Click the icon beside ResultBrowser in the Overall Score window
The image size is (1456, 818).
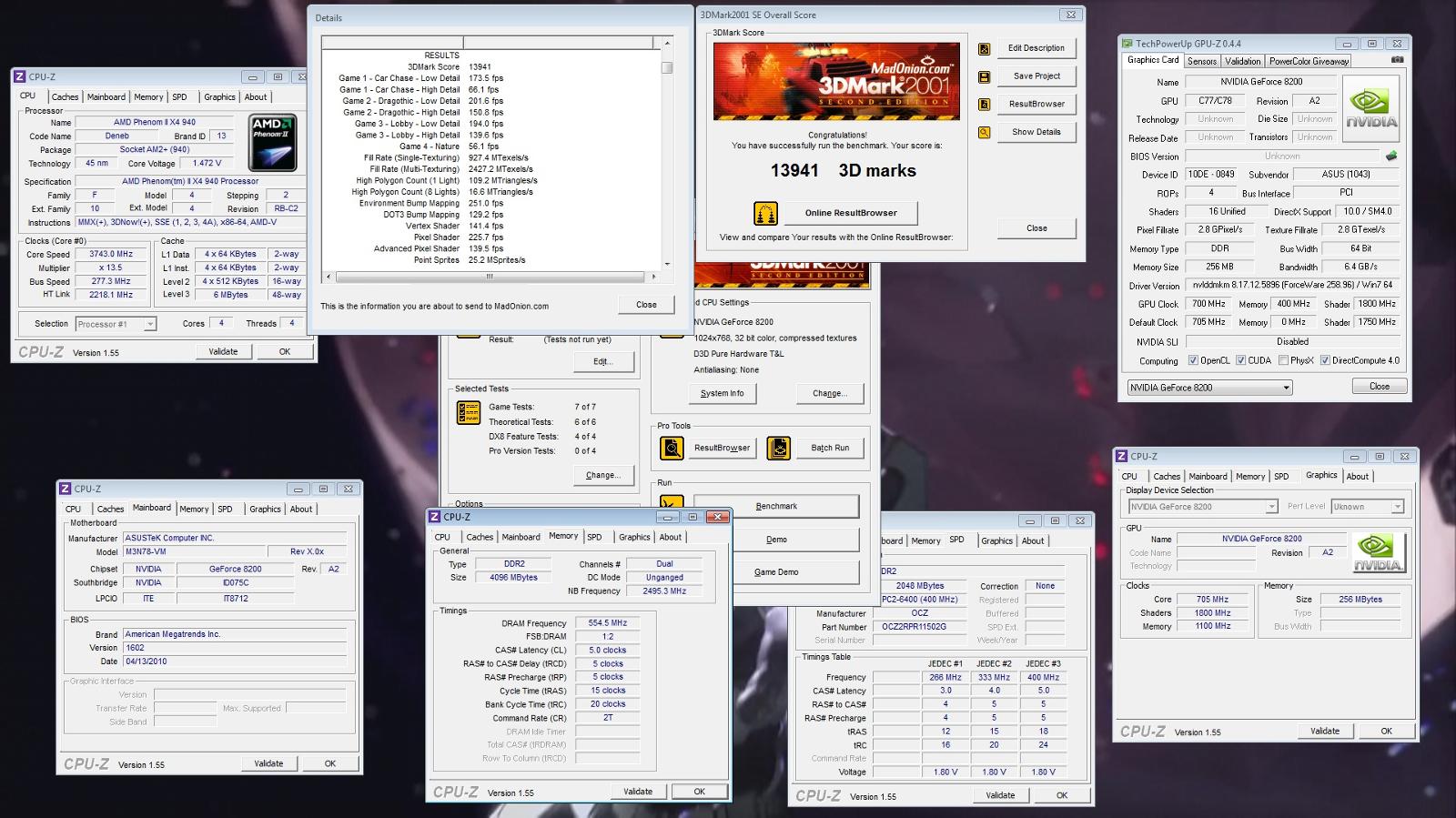pos(984,105)
